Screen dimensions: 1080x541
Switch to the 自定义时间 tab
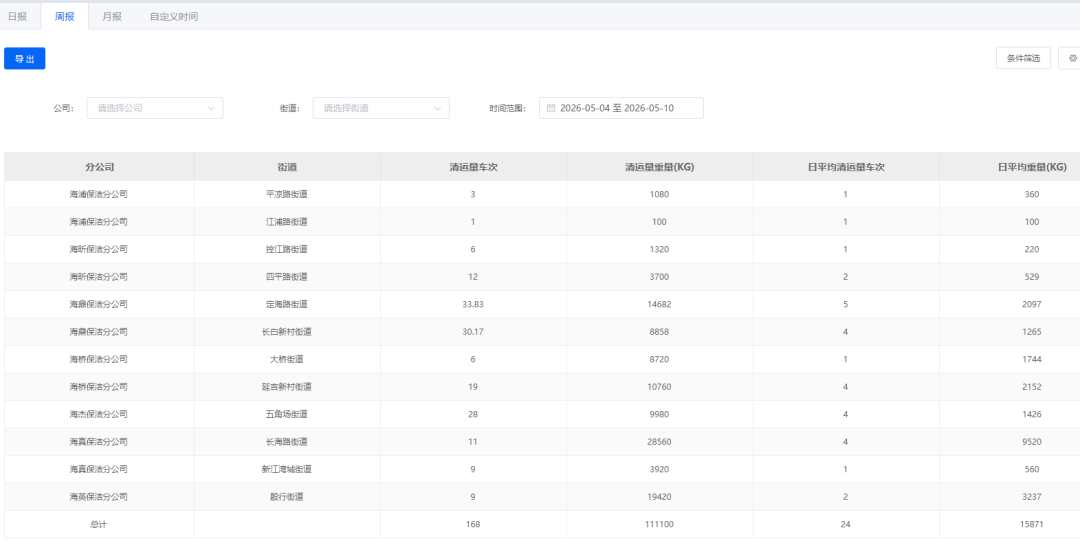coord(174,17)
